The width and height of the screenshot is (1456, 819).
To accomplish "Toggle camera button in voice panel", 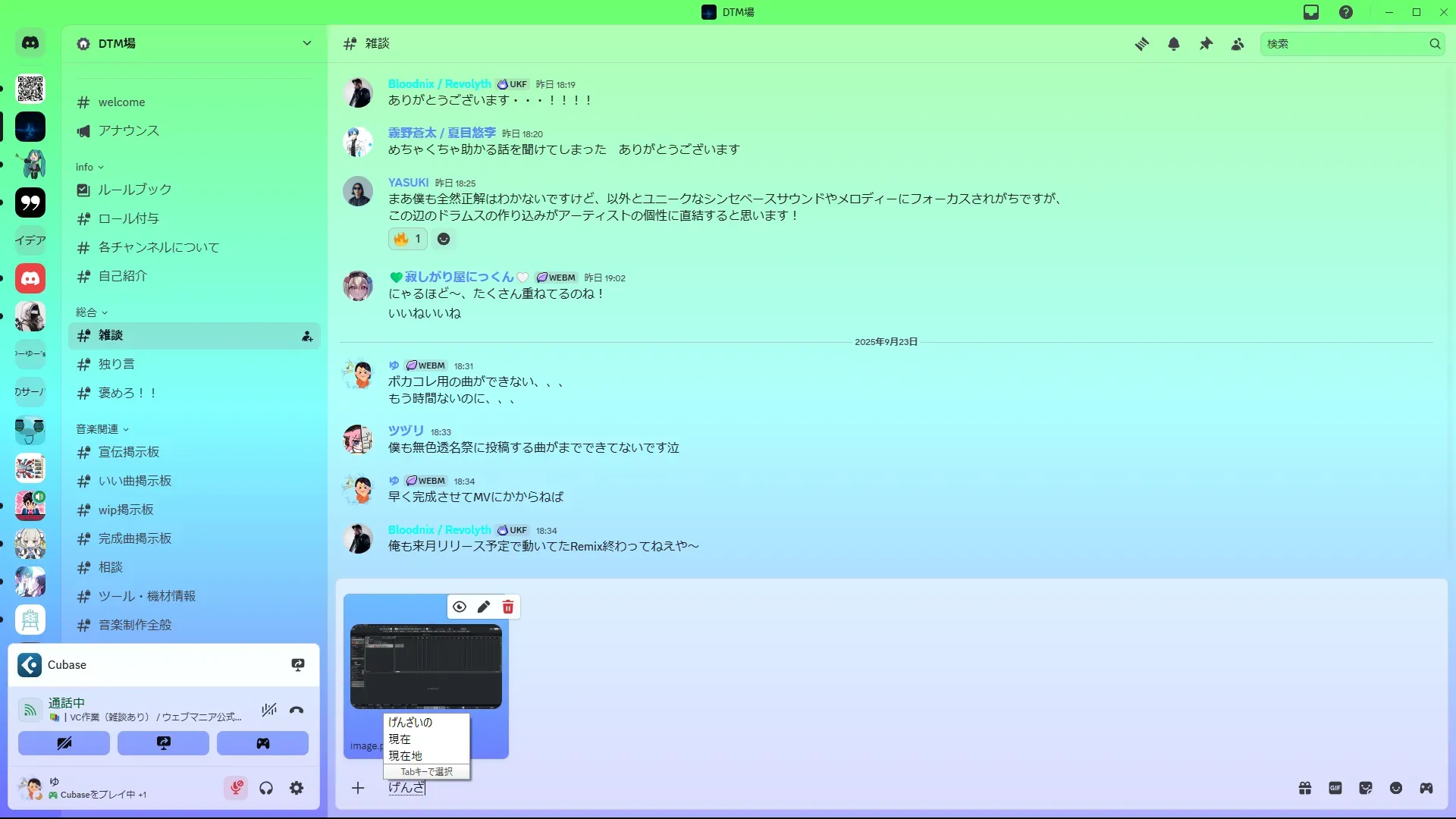I will pos(64,743).
